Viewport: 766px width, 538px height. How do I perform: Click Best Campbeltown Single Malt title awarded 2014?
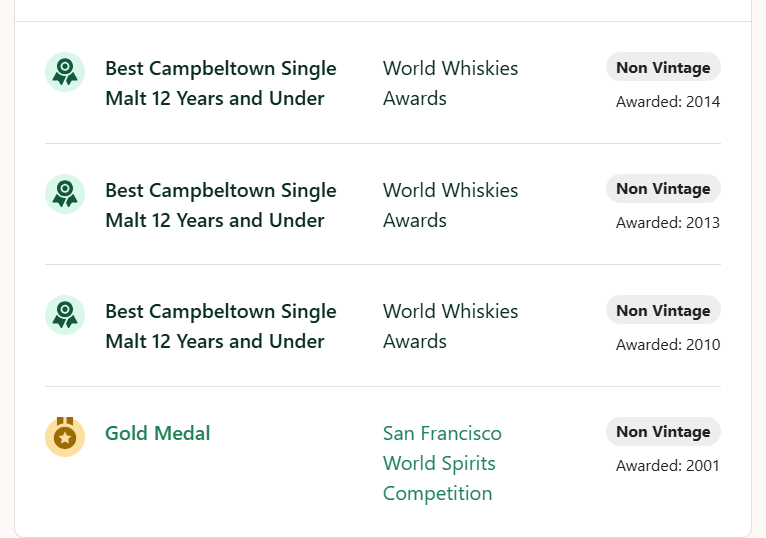coord(221,83)
